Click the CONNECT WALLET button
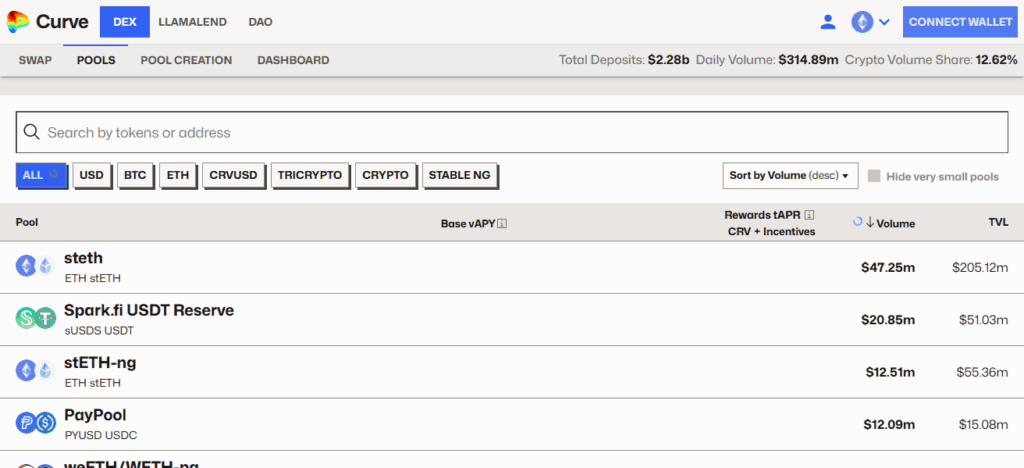Viewport: 1024px width, 468px height. (959, 22)
